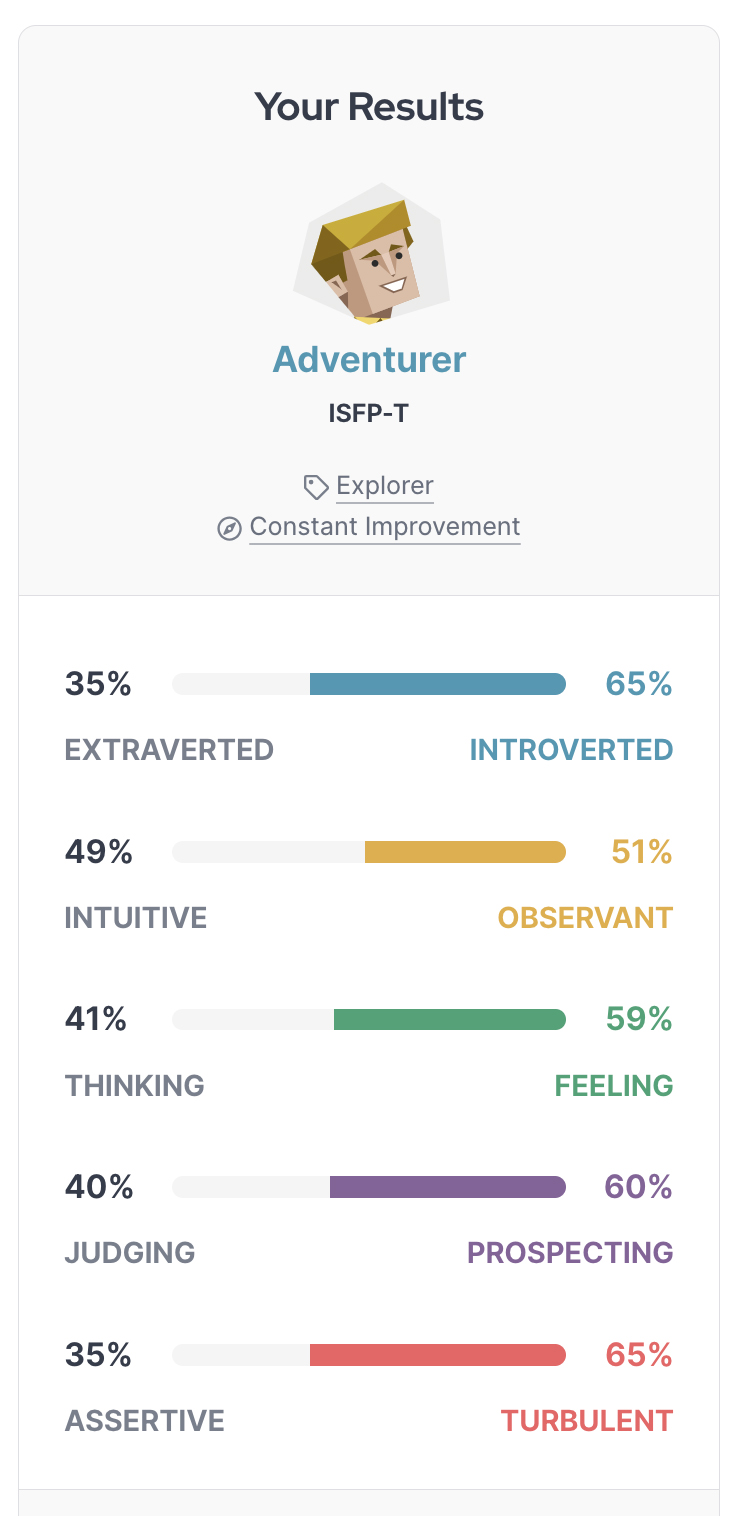Screen dimensions: 748x1516
Task: Select the Observant trait label
Action: pos(585,918)
